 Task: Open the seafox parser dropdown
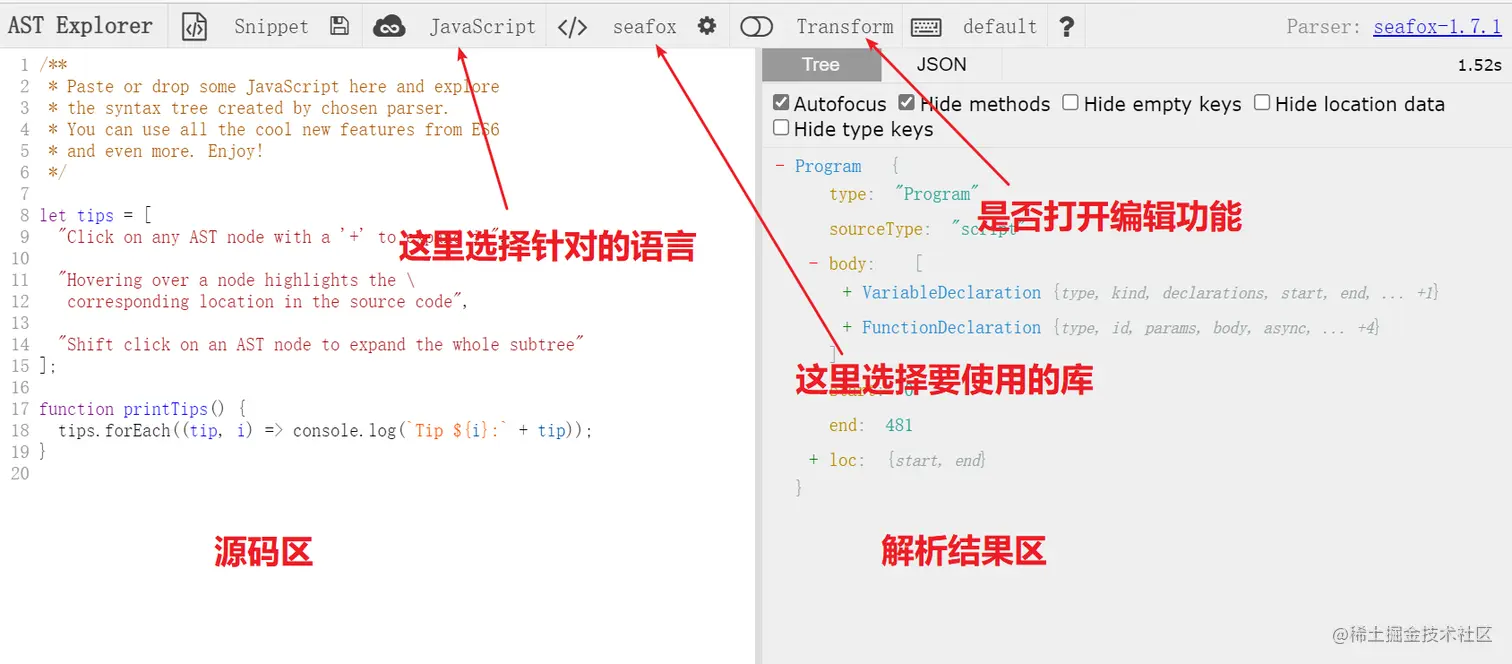point(644,27)
